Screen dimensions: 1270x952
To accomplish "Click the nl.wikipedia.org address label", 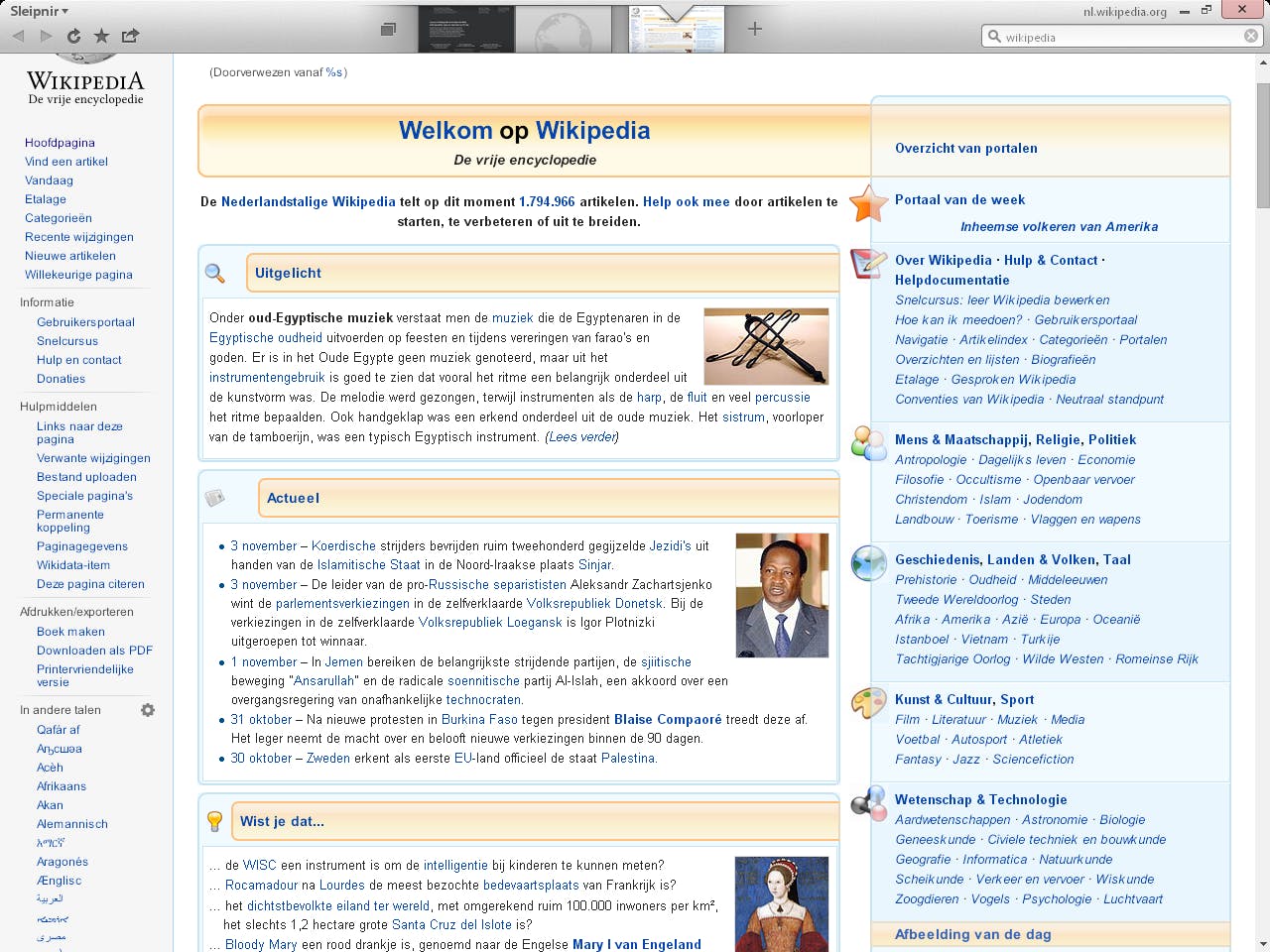I will tap(1125, 12).
